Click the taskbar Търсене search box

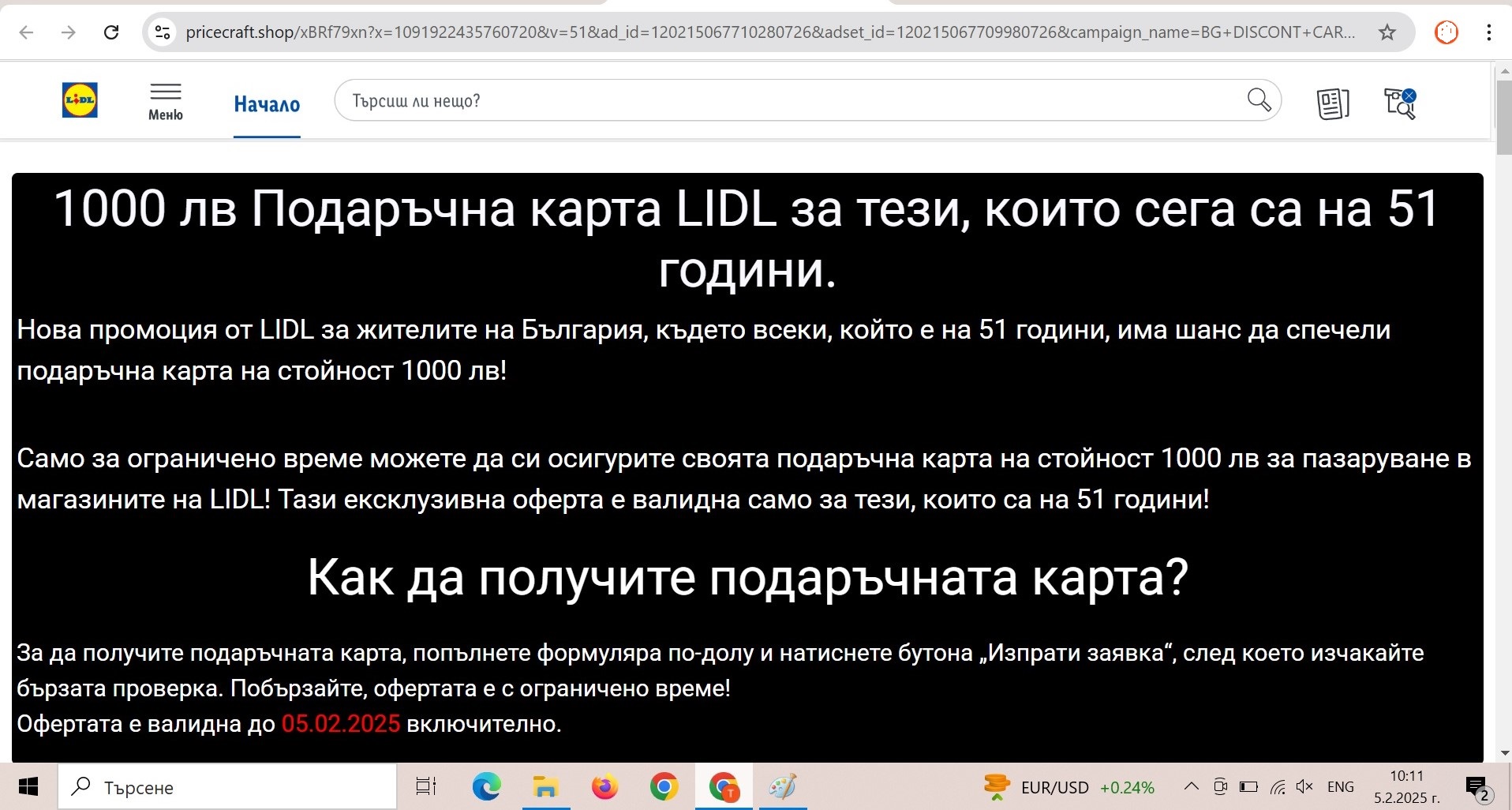[x=227, y=787]
